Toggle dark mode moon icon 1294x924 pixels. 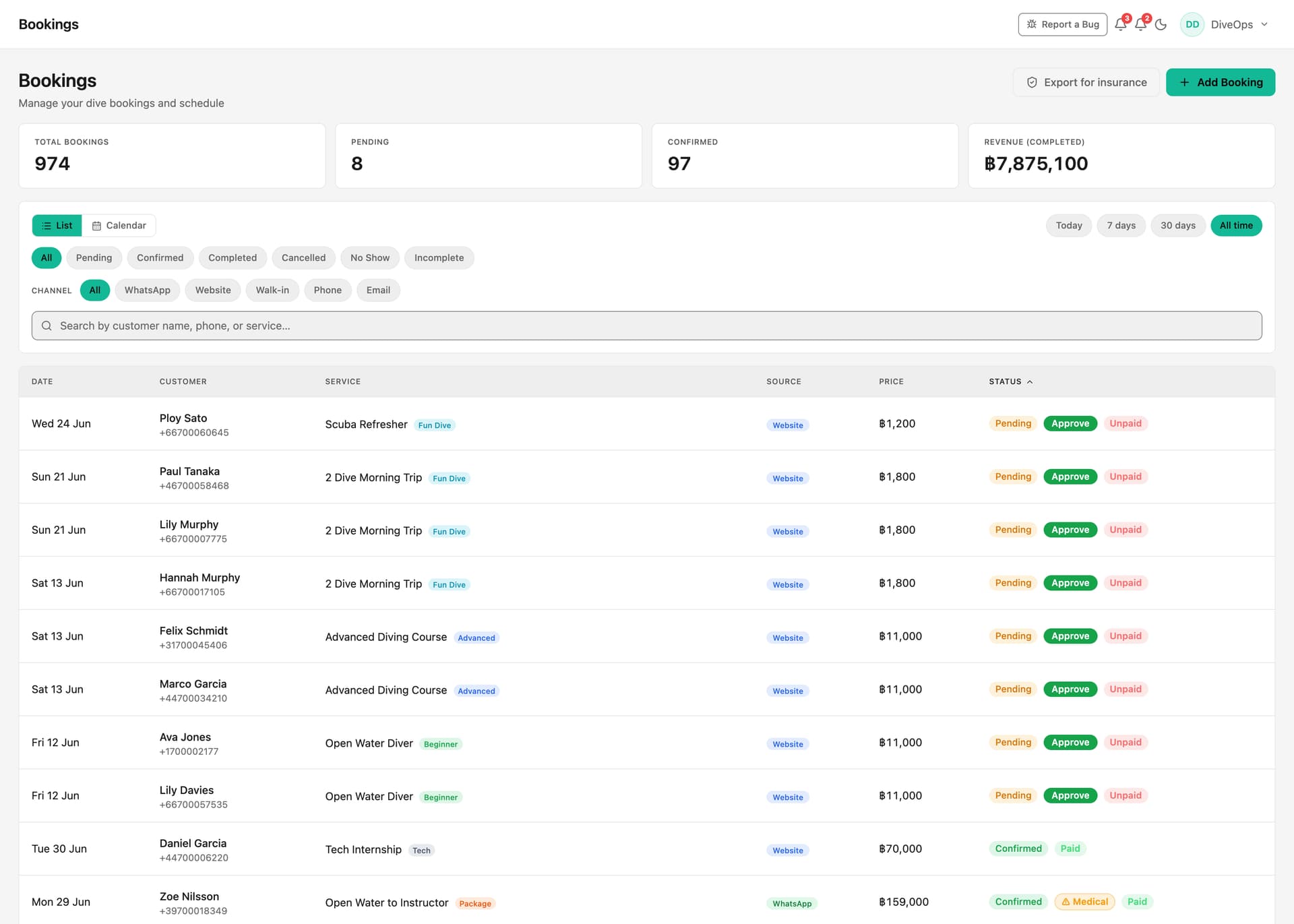pyautogui.click(x=1161, y=25)
